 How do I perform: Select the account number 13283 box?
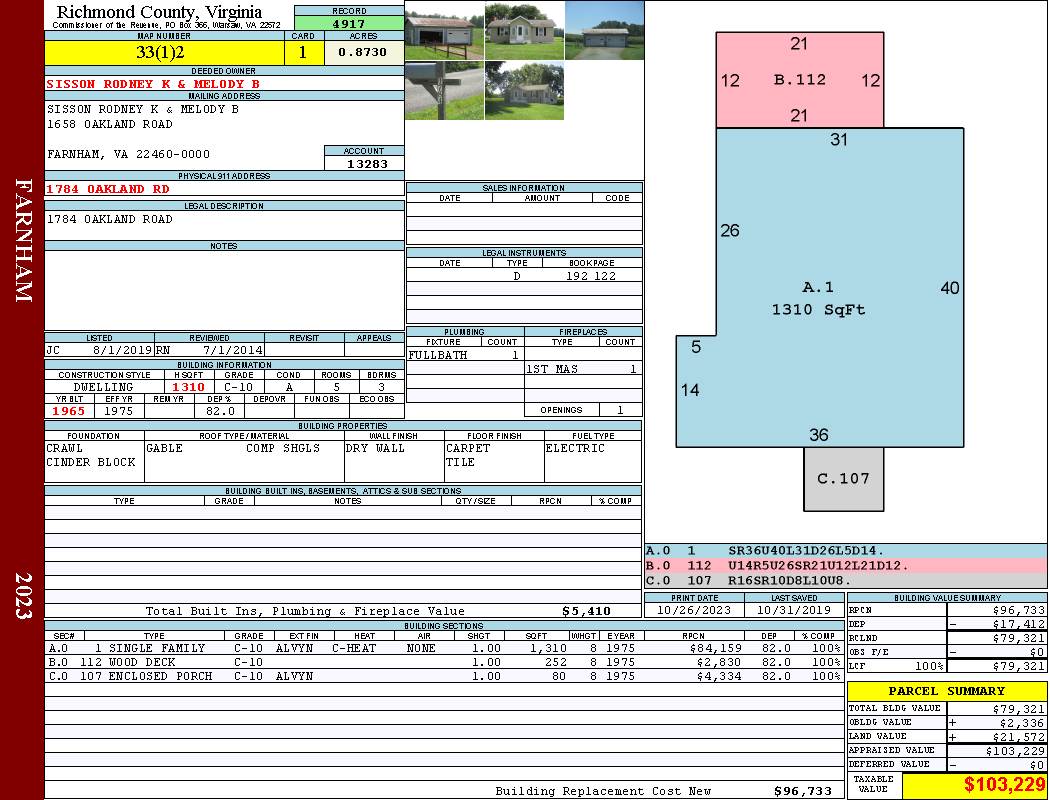click(x=364, y=164)
